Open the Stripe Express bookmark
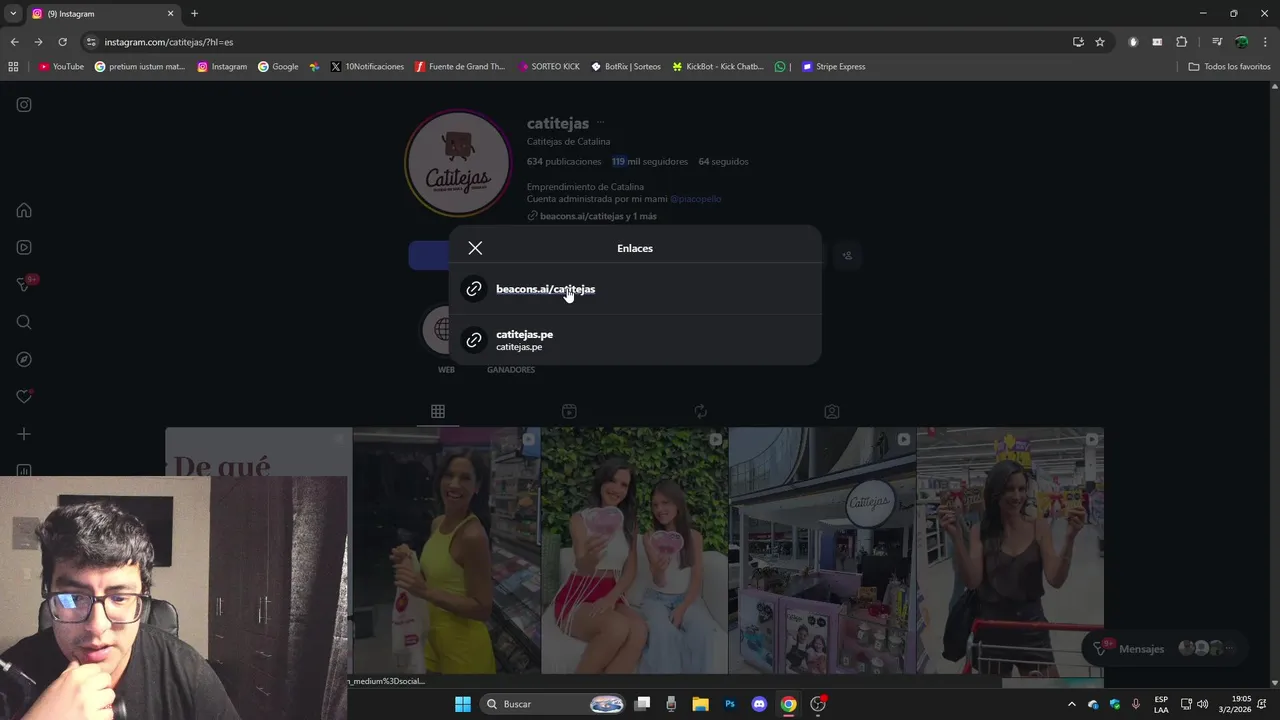The image size is (1280, 720). 833,67
